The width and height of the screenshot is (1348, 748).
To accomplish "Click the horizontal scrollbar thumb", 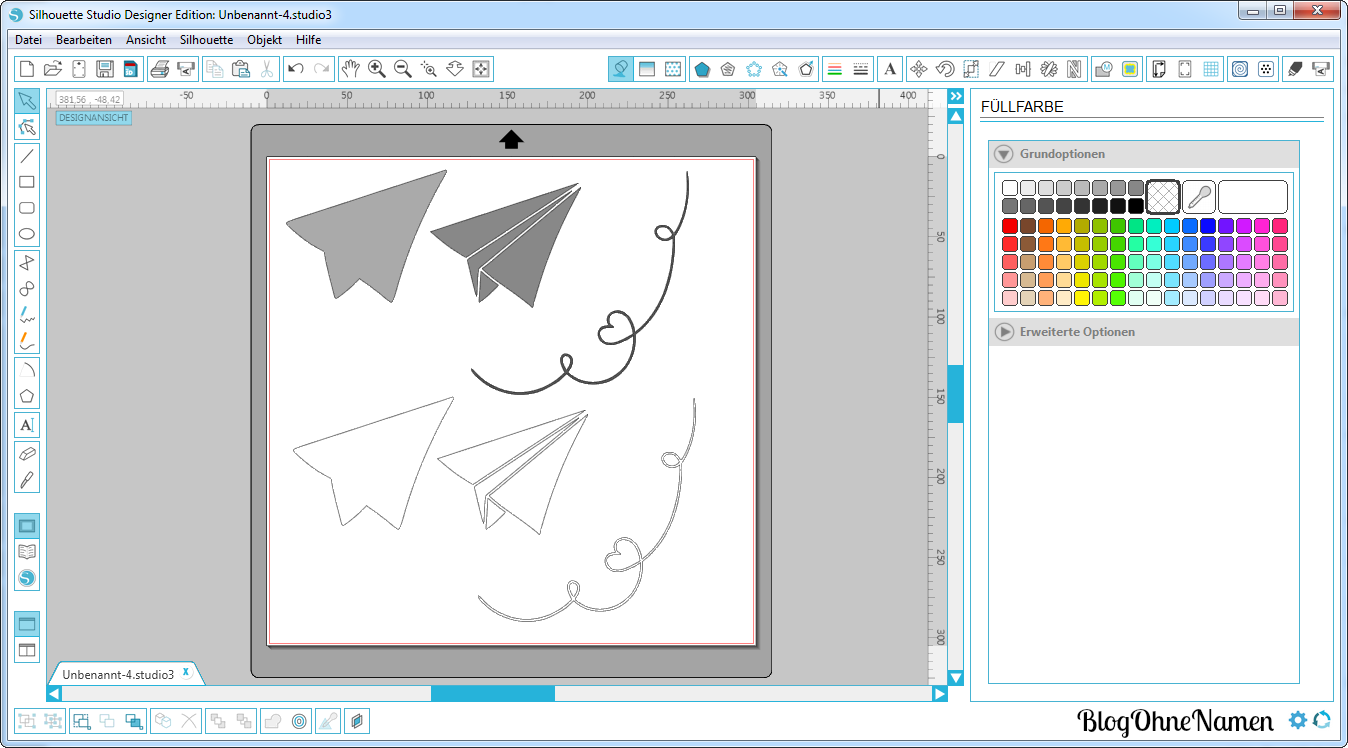I will tap(492, 693).
